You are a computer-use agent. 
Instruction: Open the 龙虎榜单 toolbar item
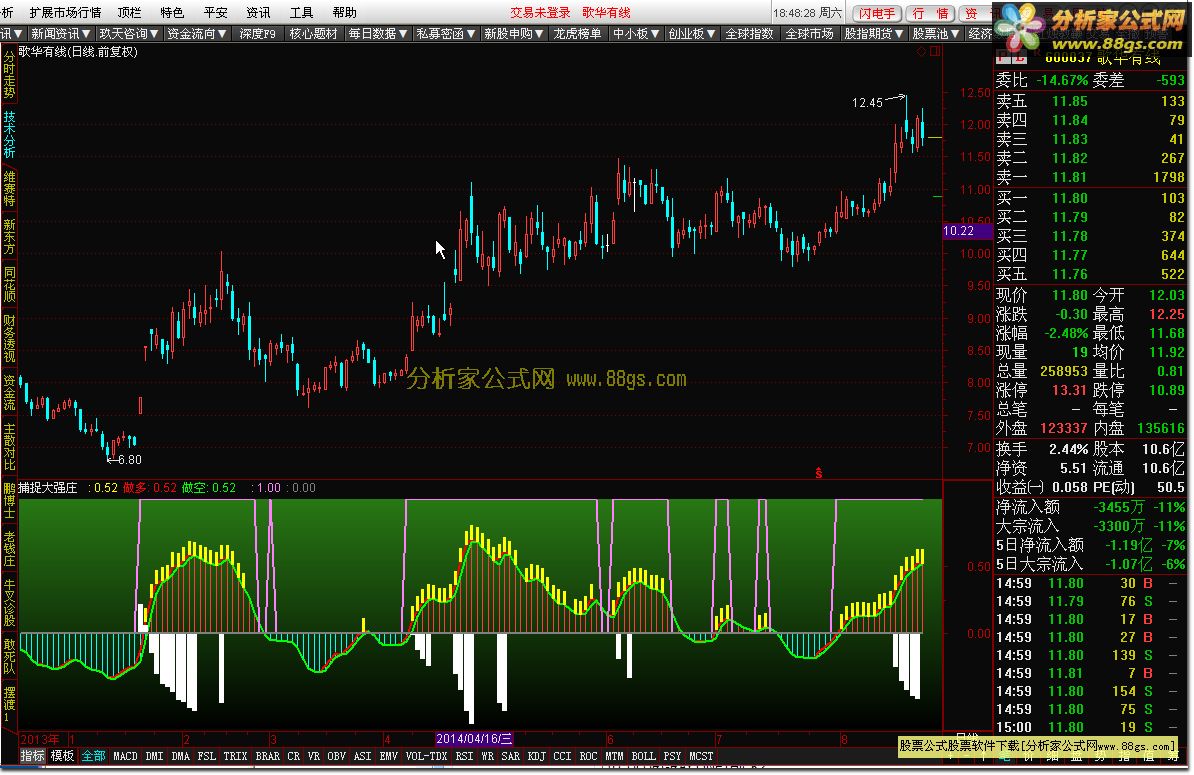coord(577,33)
